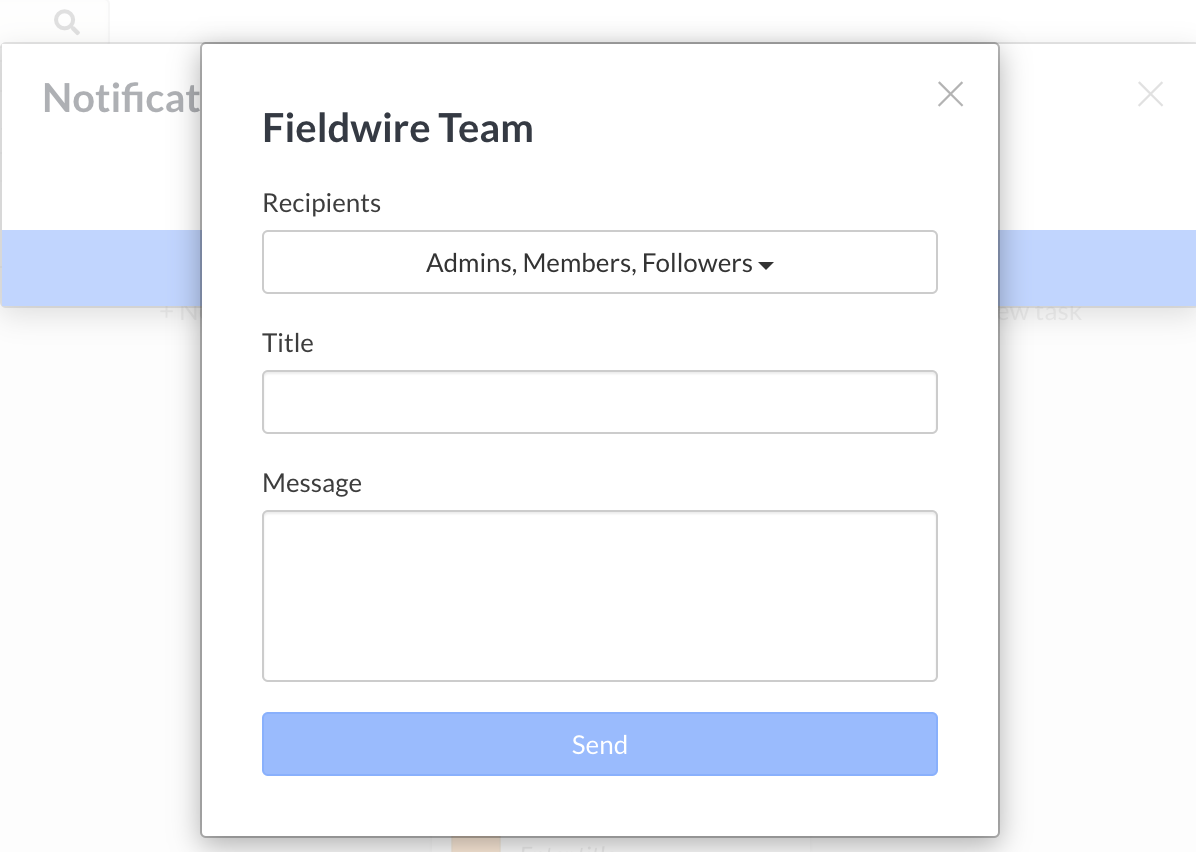
Task: Close the Fieldwire Team dialog
Action: click(950, 94)
